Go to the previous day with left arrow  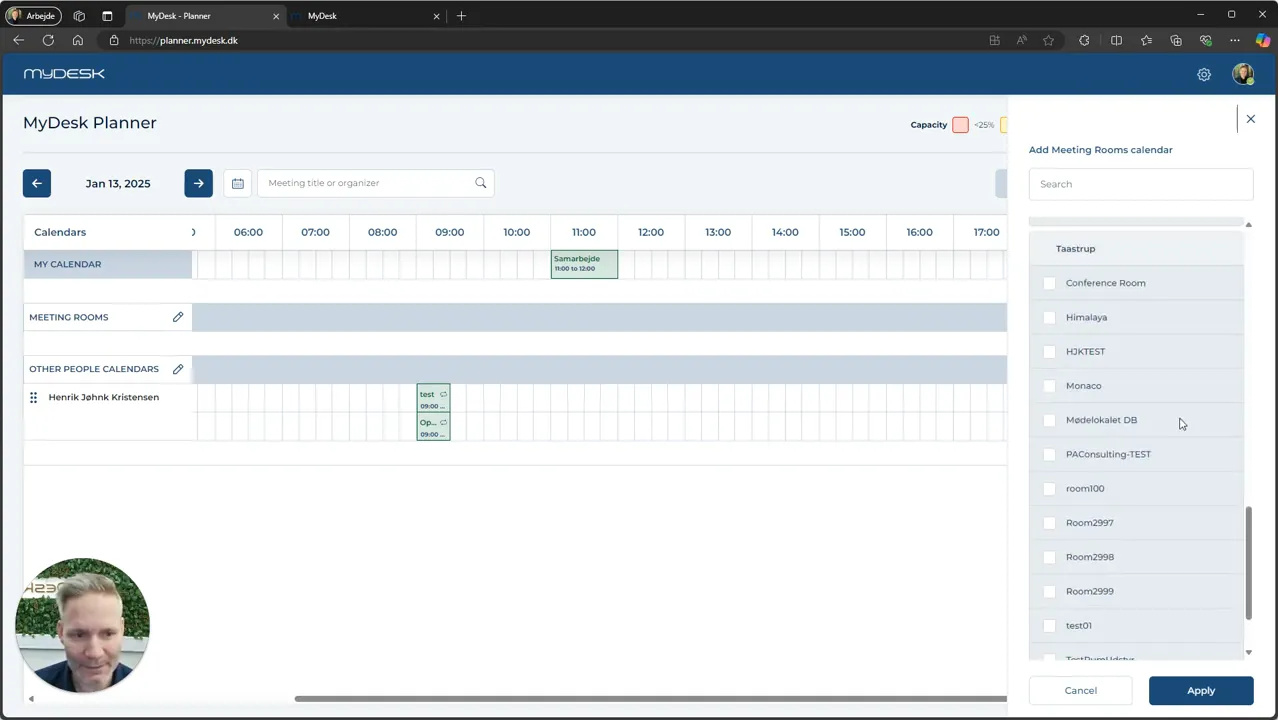tap(37, 183)
